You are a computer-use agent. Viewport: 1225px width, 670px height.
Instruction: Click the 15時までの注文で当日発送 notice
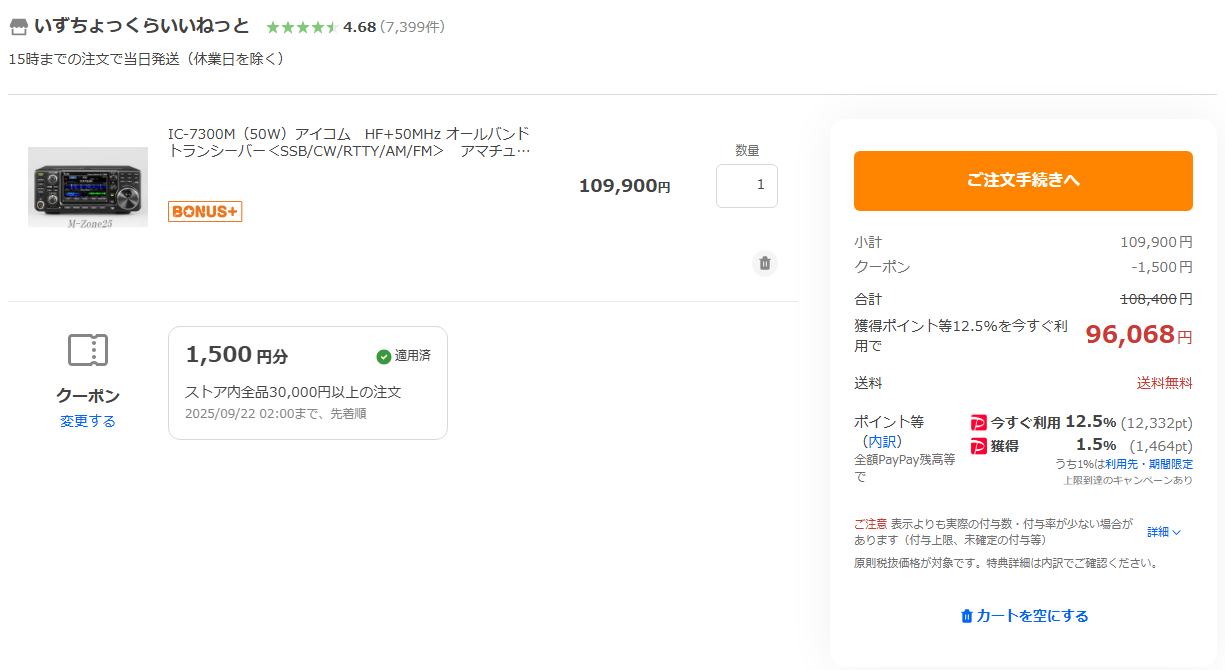tap(147, 59)
